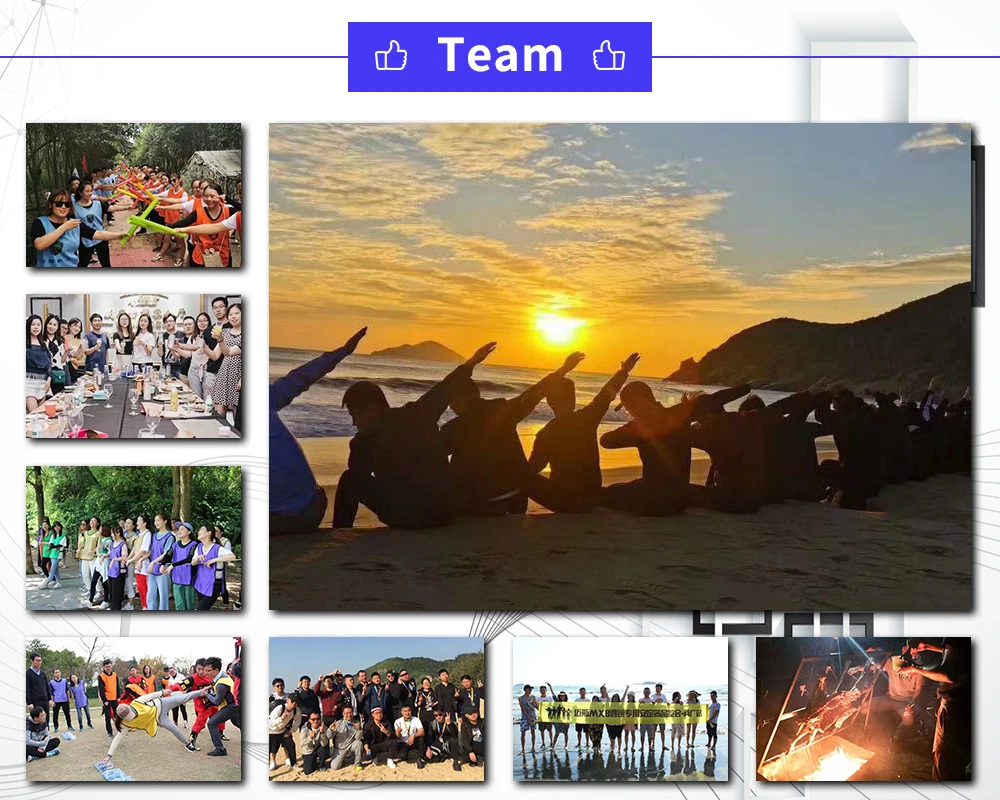Click the right thumbs-up icon beside Team
This screenshot has width=1000, height=800.
pos(608,56)
